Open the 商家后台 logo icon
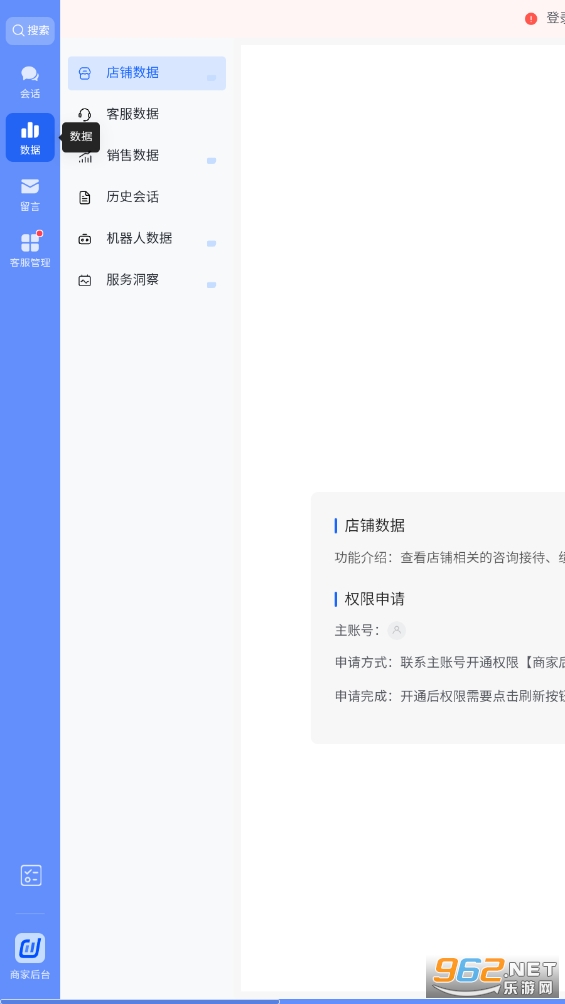Viewport: 565px width, 1004px height. pyautogui.click(x=30, y=948)
